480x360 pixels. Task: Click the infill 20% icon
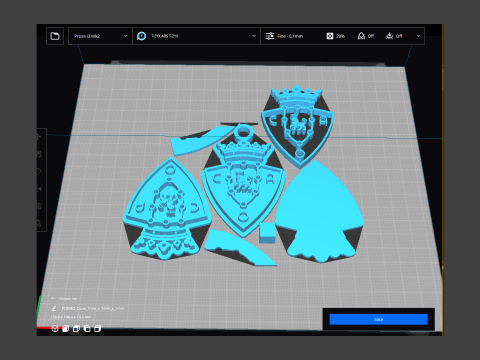[330, 36]
